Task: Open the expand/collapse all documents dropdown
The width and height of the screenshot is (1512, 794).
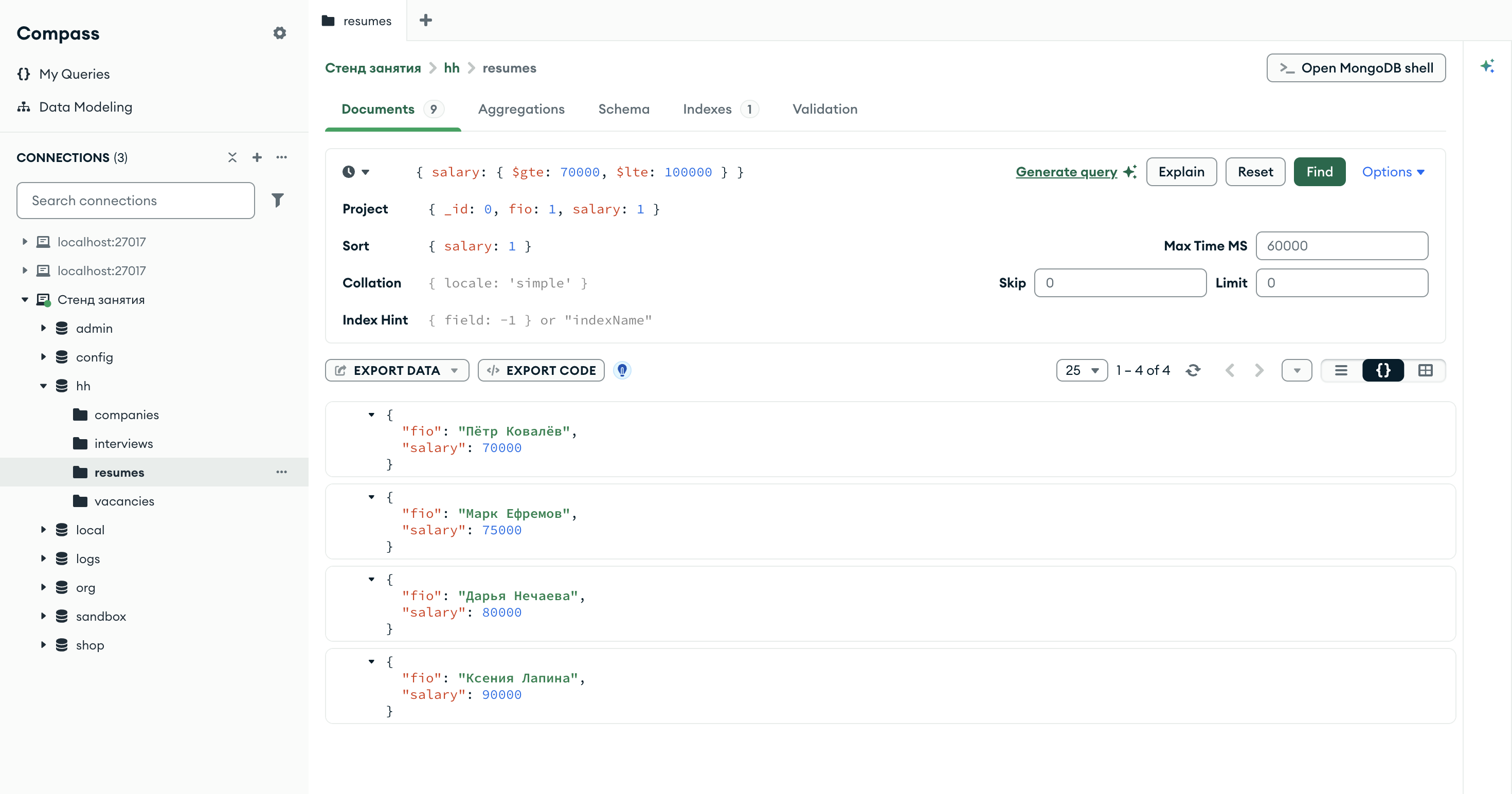Action: click(x=1297, y=370)
